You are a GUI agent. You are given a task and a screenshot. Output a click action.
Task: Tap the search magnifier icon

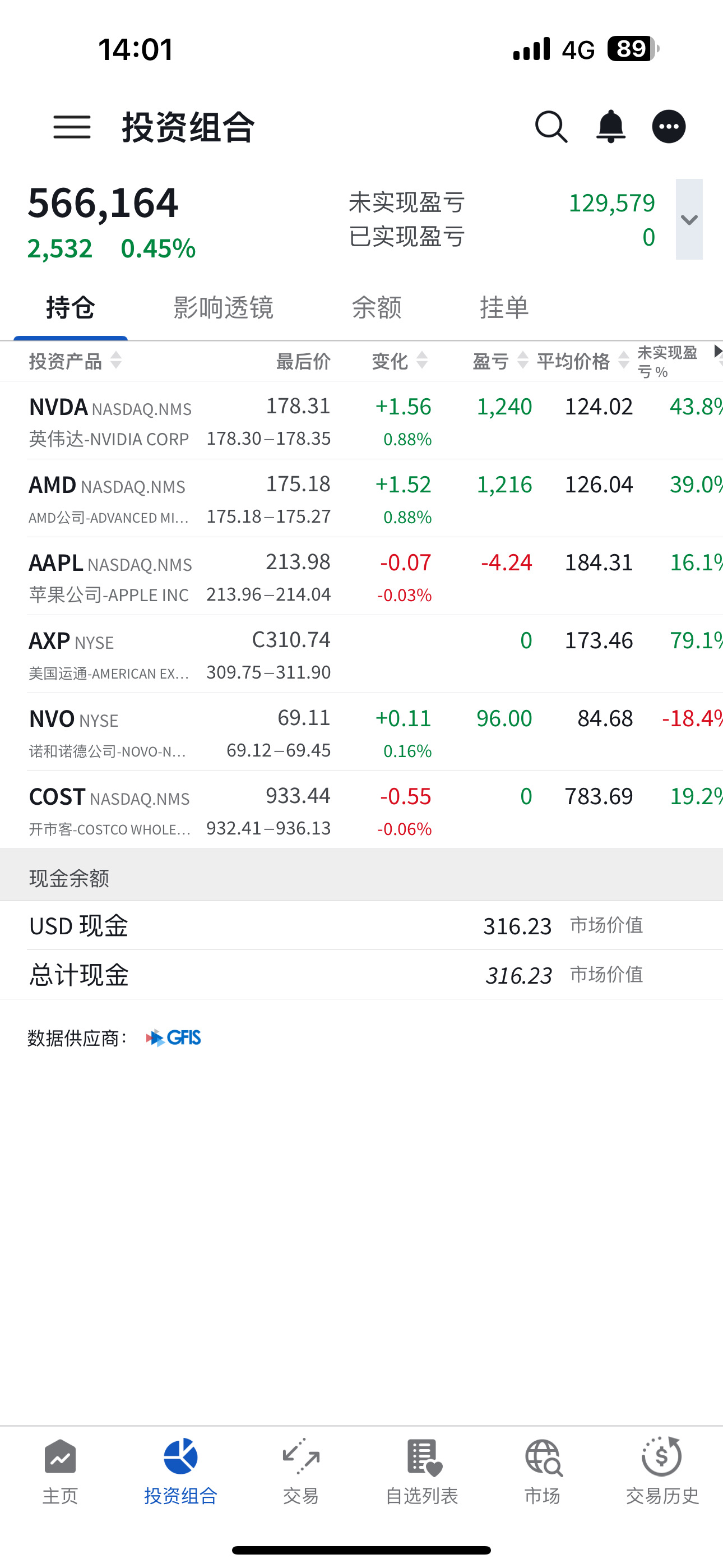coord(551,127)
